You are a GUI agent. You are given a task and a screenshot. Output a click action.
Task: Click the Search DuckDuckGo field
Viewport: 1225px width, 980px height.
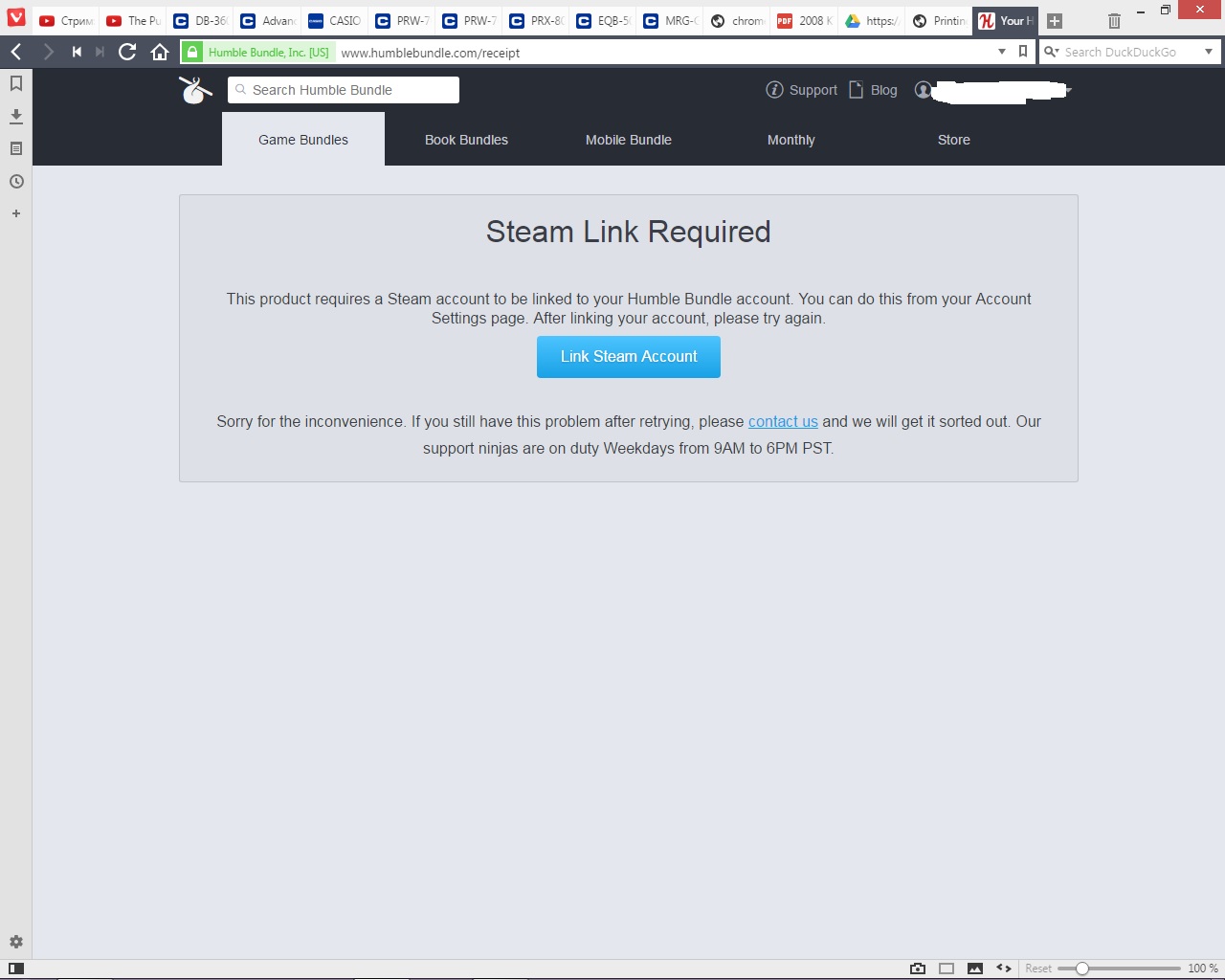[1129, 52]
